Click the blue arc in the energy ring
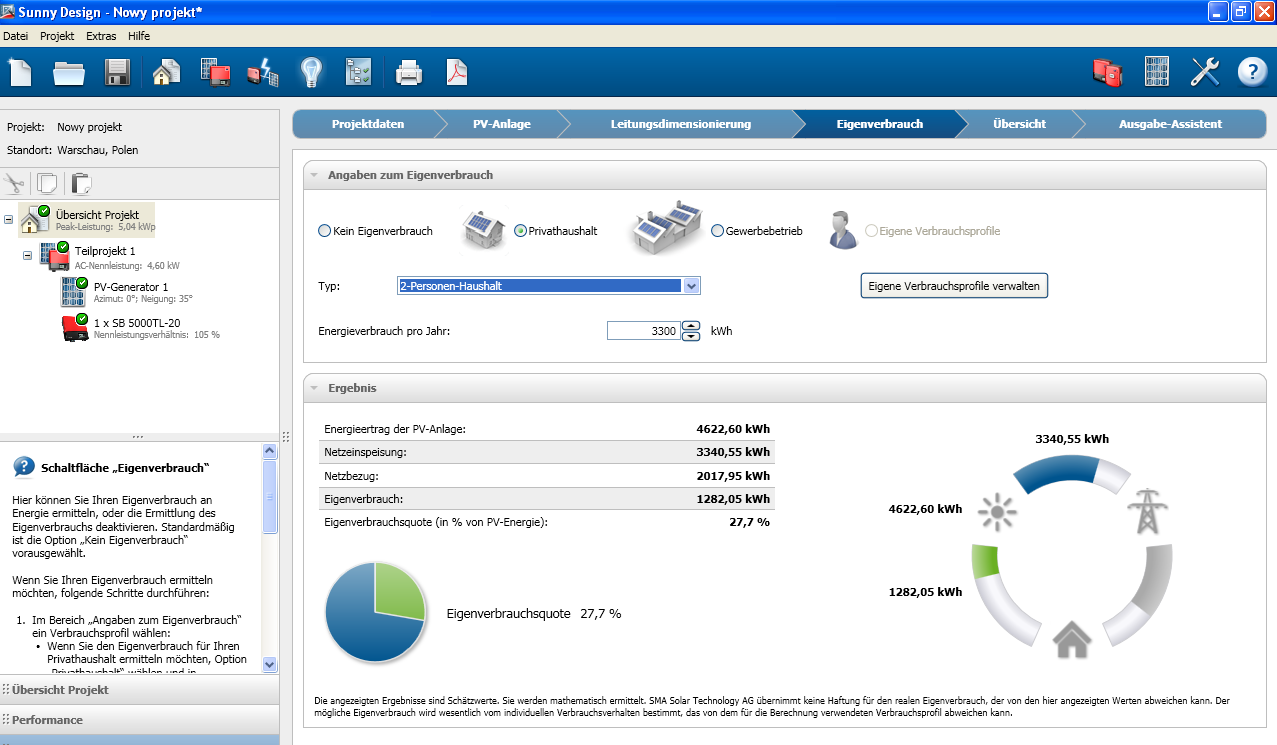The width and height of the screenshot is (1277, 745). [x=1057, y=476]
